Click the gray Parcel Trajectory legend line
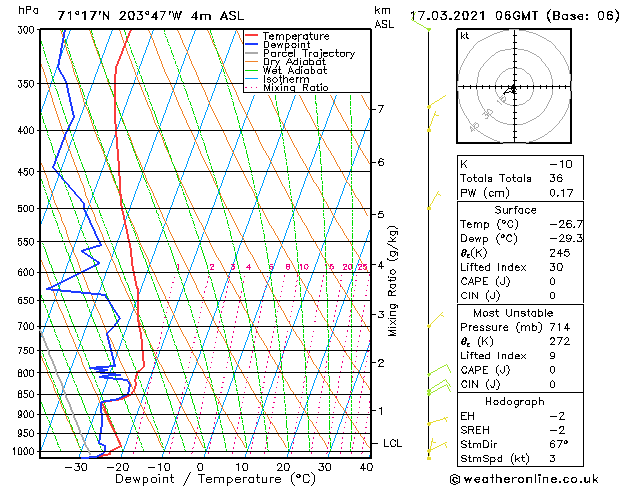 252,53
